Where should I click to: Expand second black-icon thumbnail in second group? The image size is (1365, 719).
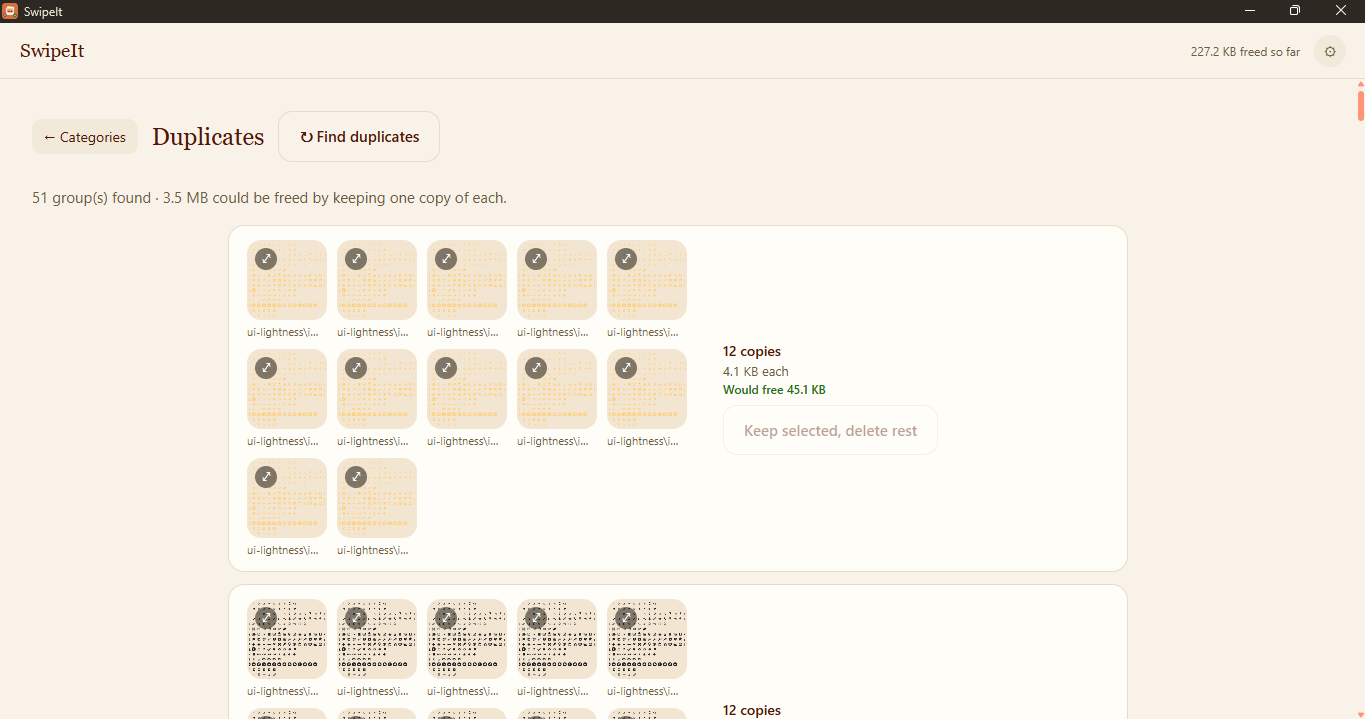(356, 618)
